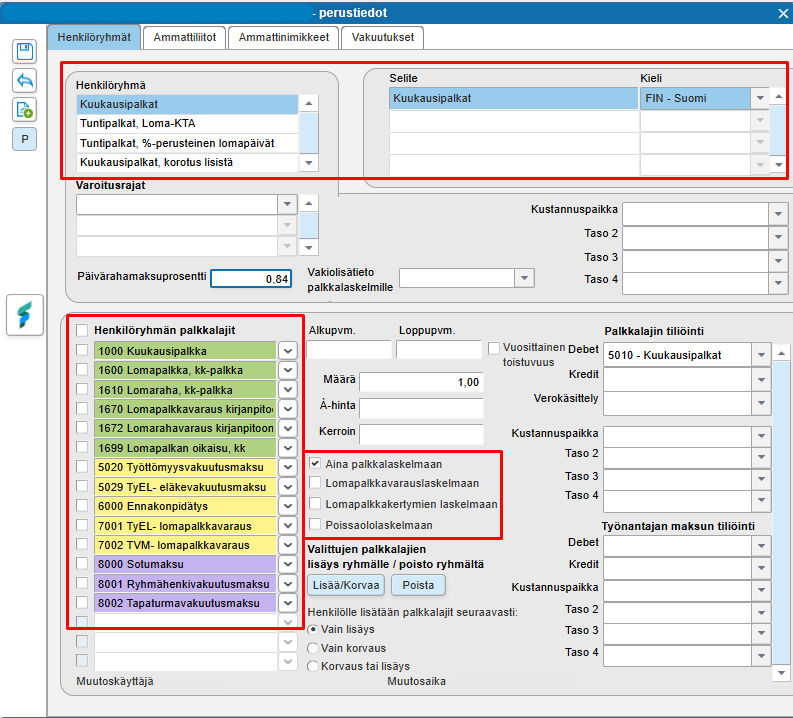The image size is (793, 718).
Task: Open the 5010 - Kuukausipalkat Debet dropdown
Action: coord(761,355)
